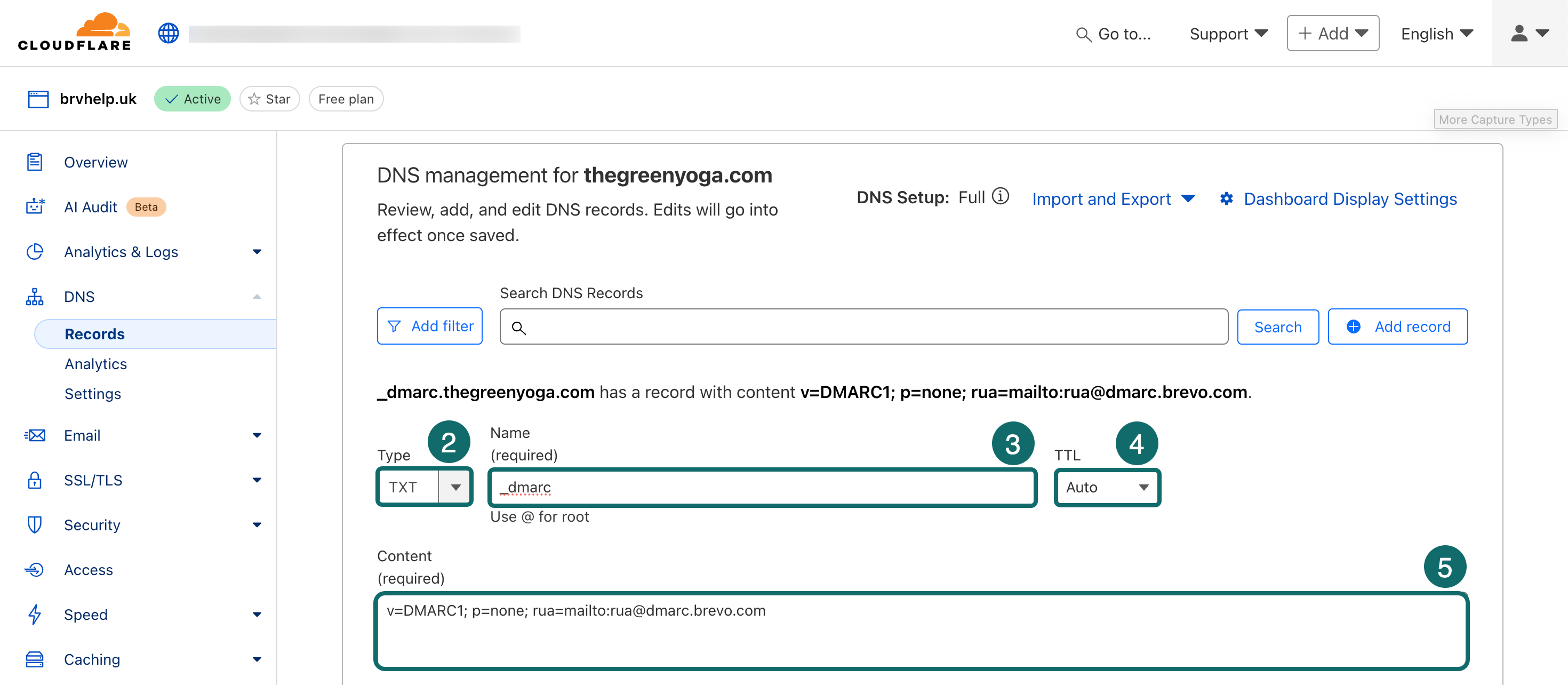Click the Cloudflare logo
This screenshot has width=1568, height=685.
tap(74, 31)
